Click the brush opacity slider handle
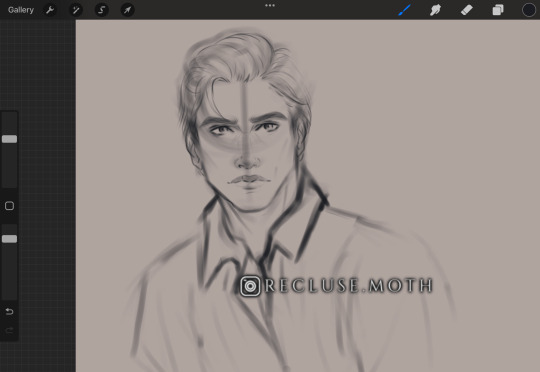The height and width of the screenshot is (372, 540). (9, 239)
